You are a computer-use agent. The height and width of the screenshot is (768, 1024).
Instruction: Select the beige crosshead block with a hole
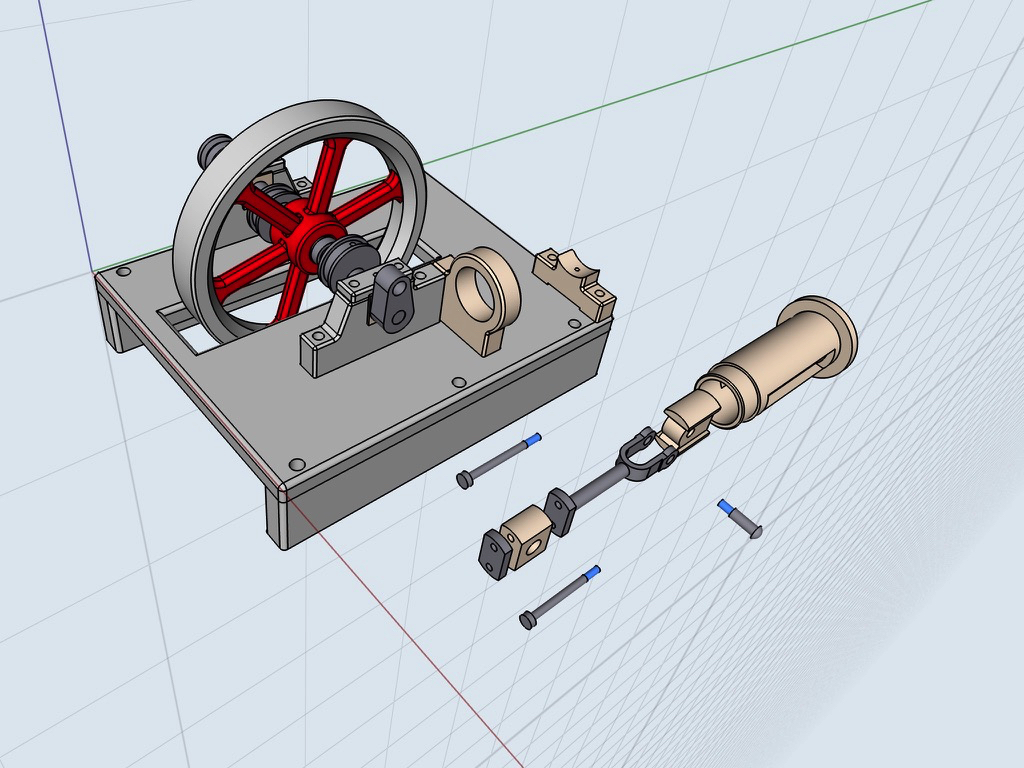[x=527, y=537]
